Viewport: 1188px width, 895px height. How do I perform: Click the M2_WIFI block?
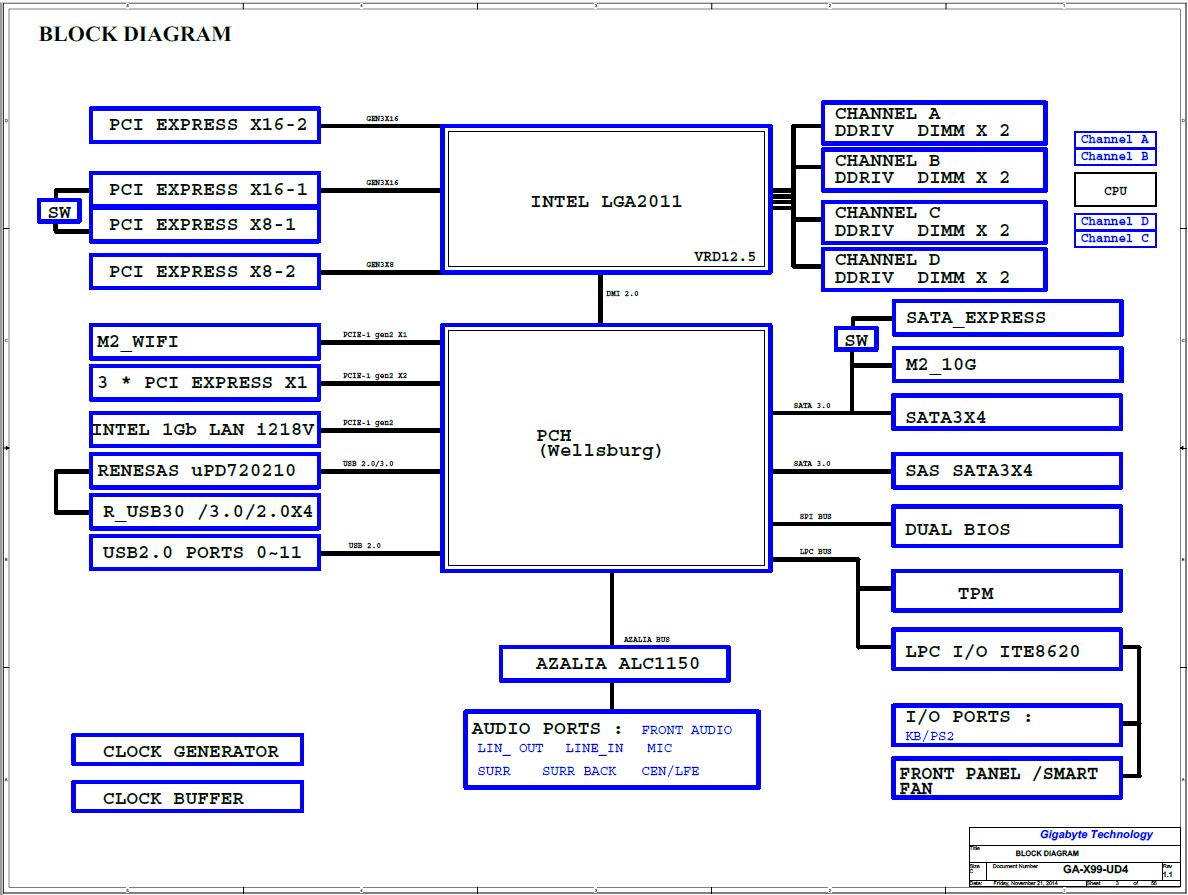[x=205, y=342]
